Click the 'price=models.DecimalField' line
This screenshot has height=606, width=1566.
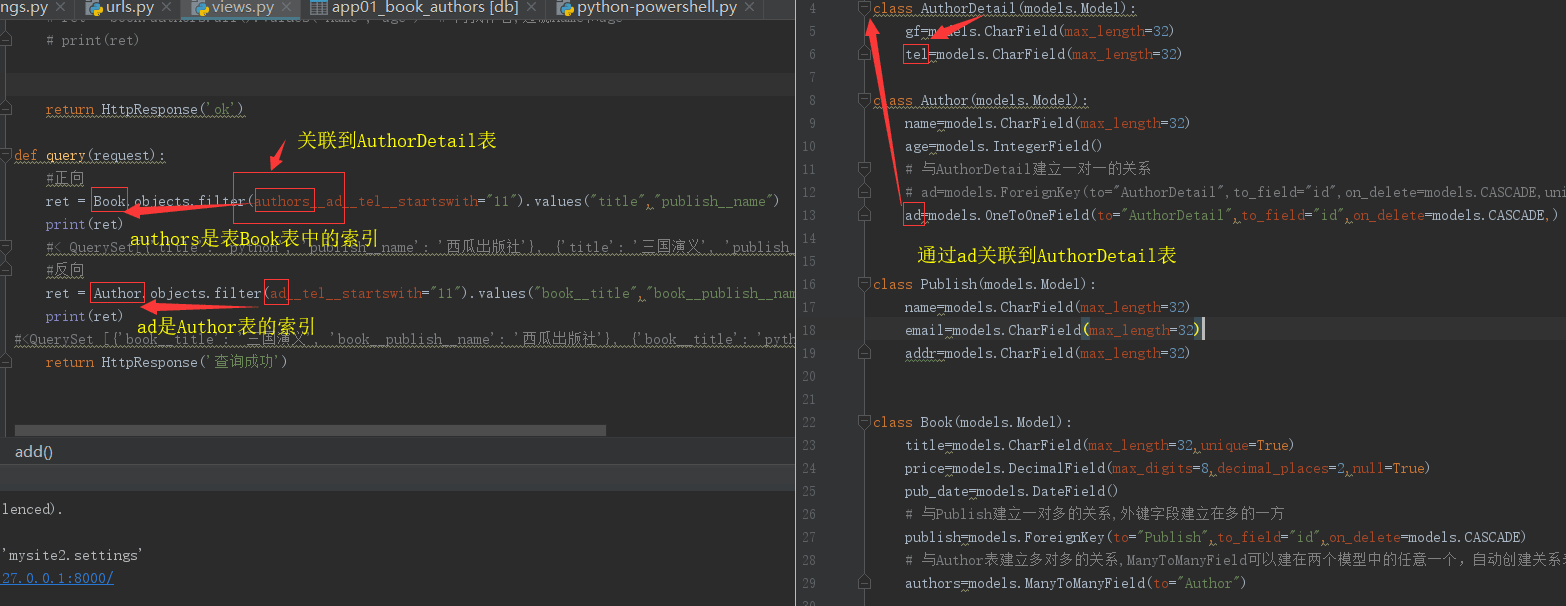pos(1168,468)
